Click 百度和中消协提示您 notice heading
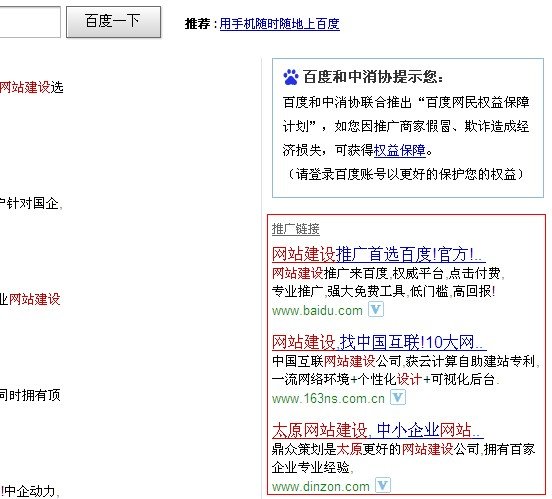552x499 pixels. coord(373,77)
